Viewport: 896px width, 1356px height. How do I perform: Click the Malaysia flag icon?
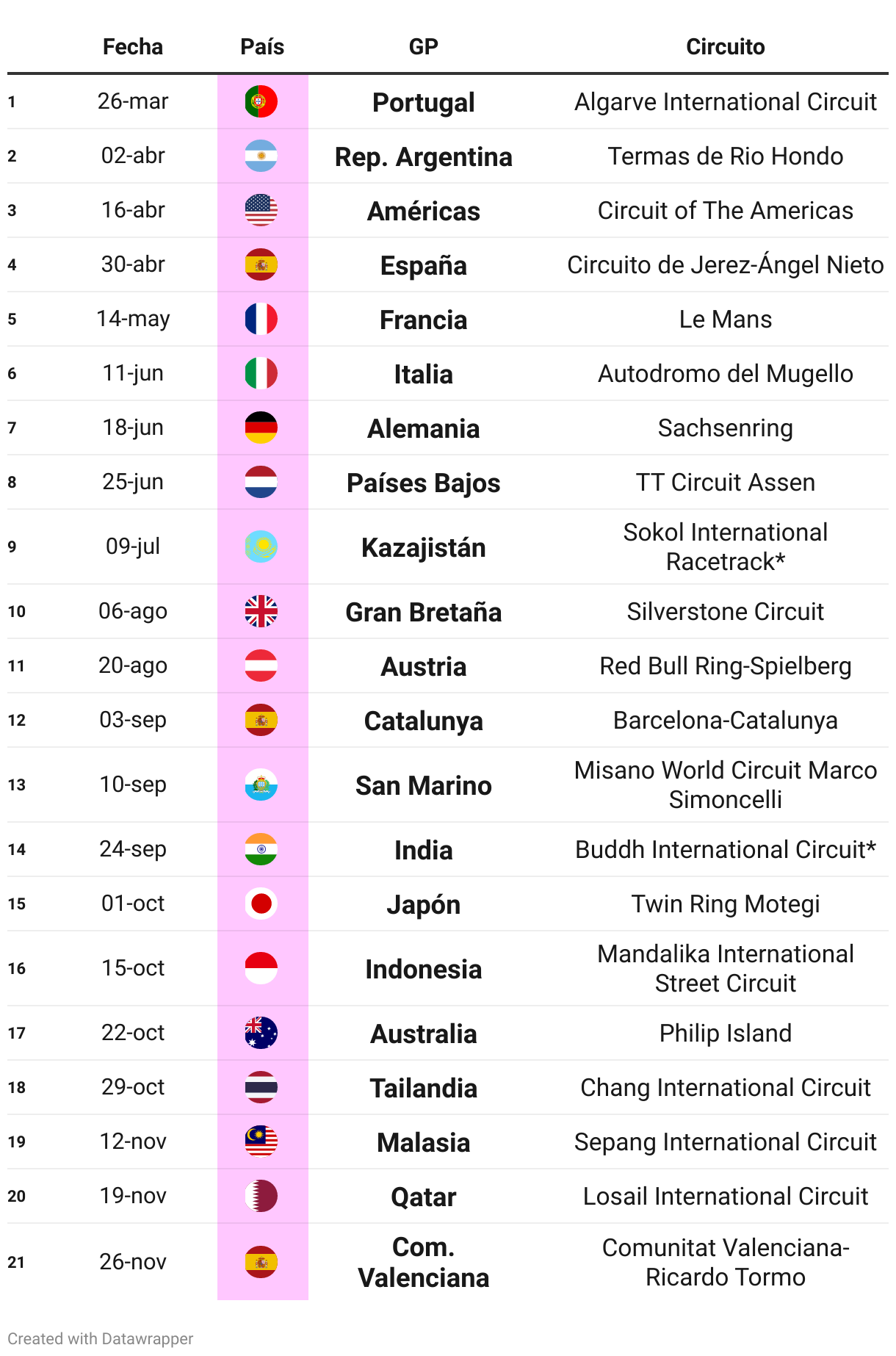click(x=261, y=1142)
